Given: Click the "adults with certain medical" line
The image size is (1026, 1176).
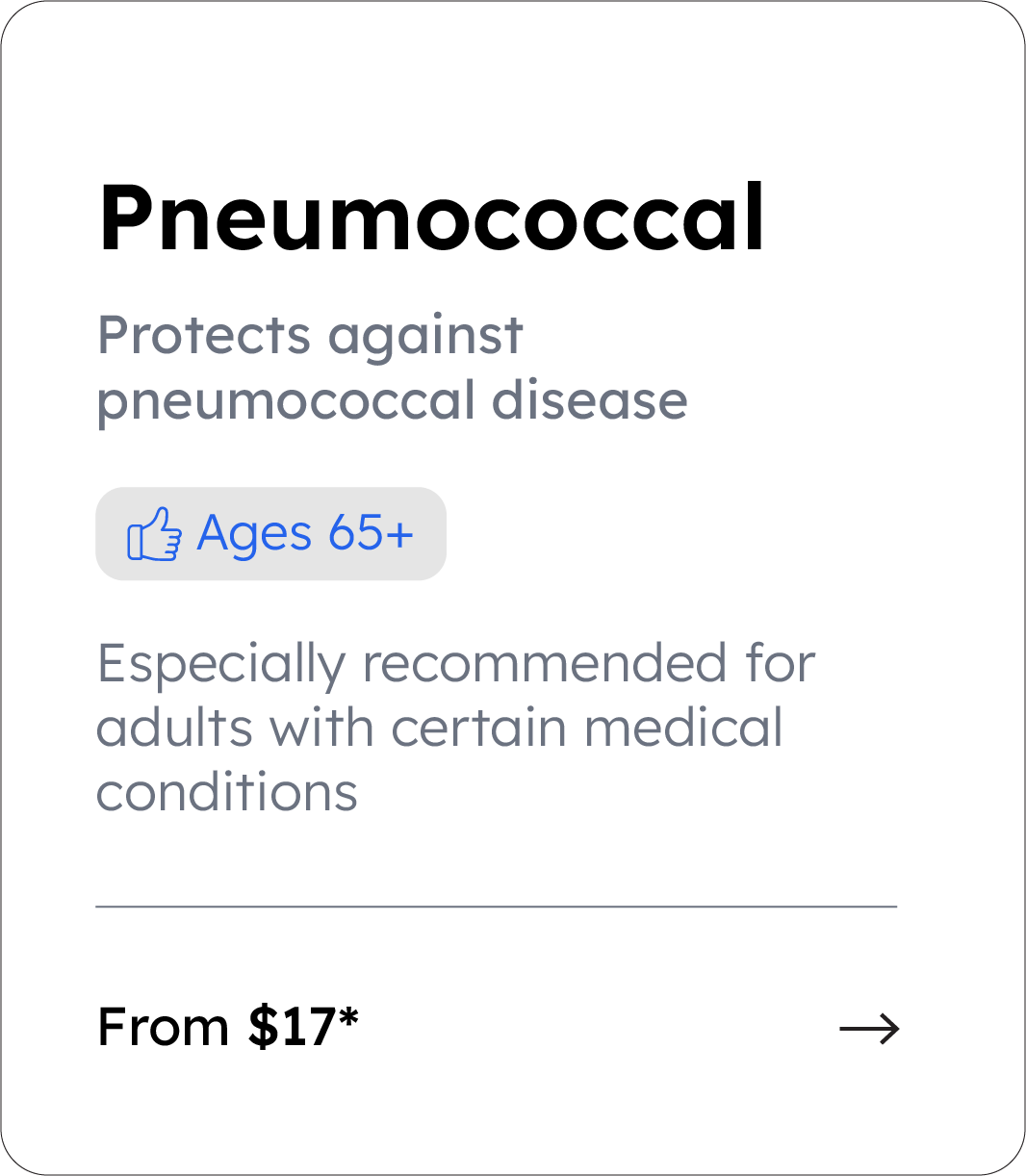Looking at the screenshot, I should (x=439, y=728).
